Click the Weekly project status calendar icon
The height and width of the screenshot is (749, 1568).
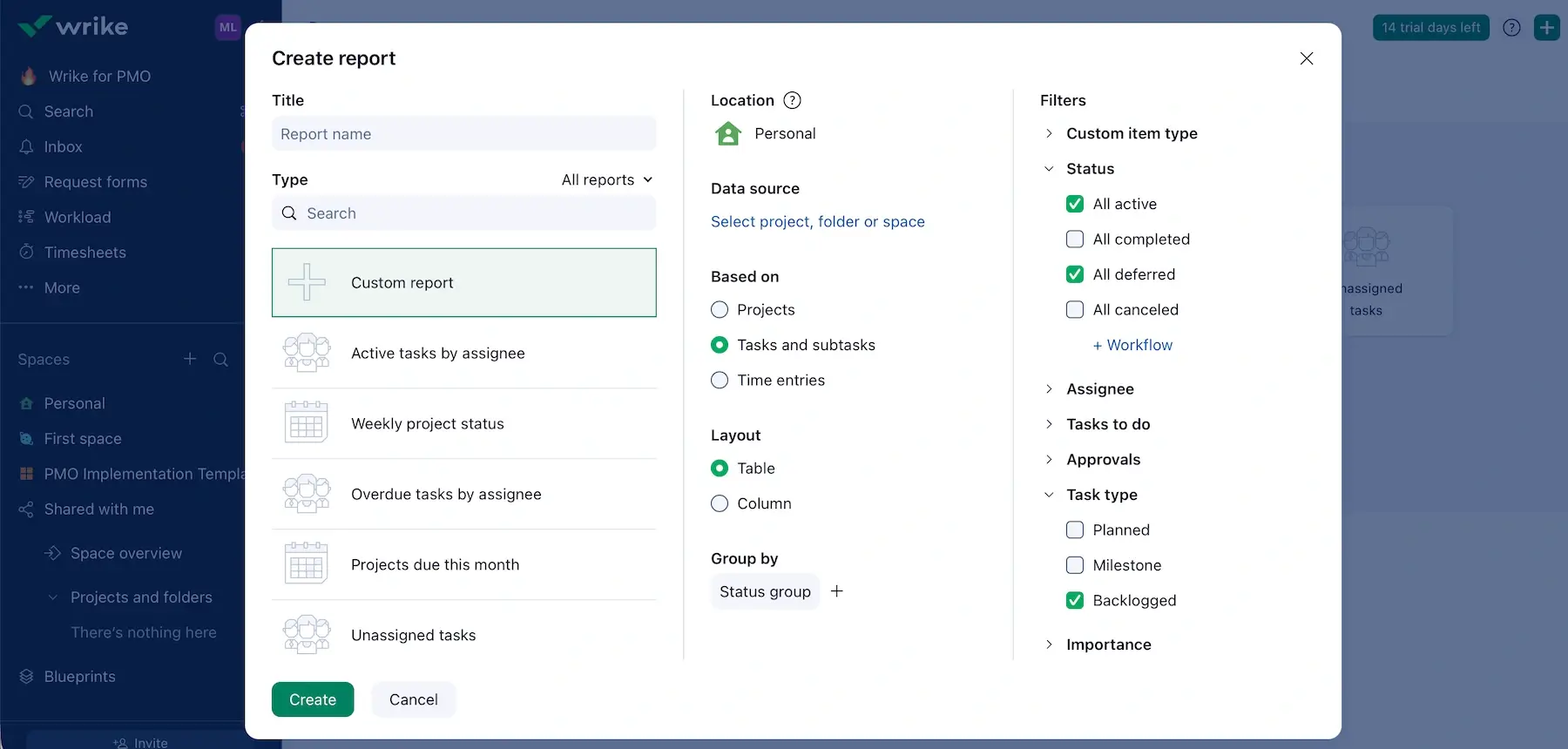click(x=307, y=422)
